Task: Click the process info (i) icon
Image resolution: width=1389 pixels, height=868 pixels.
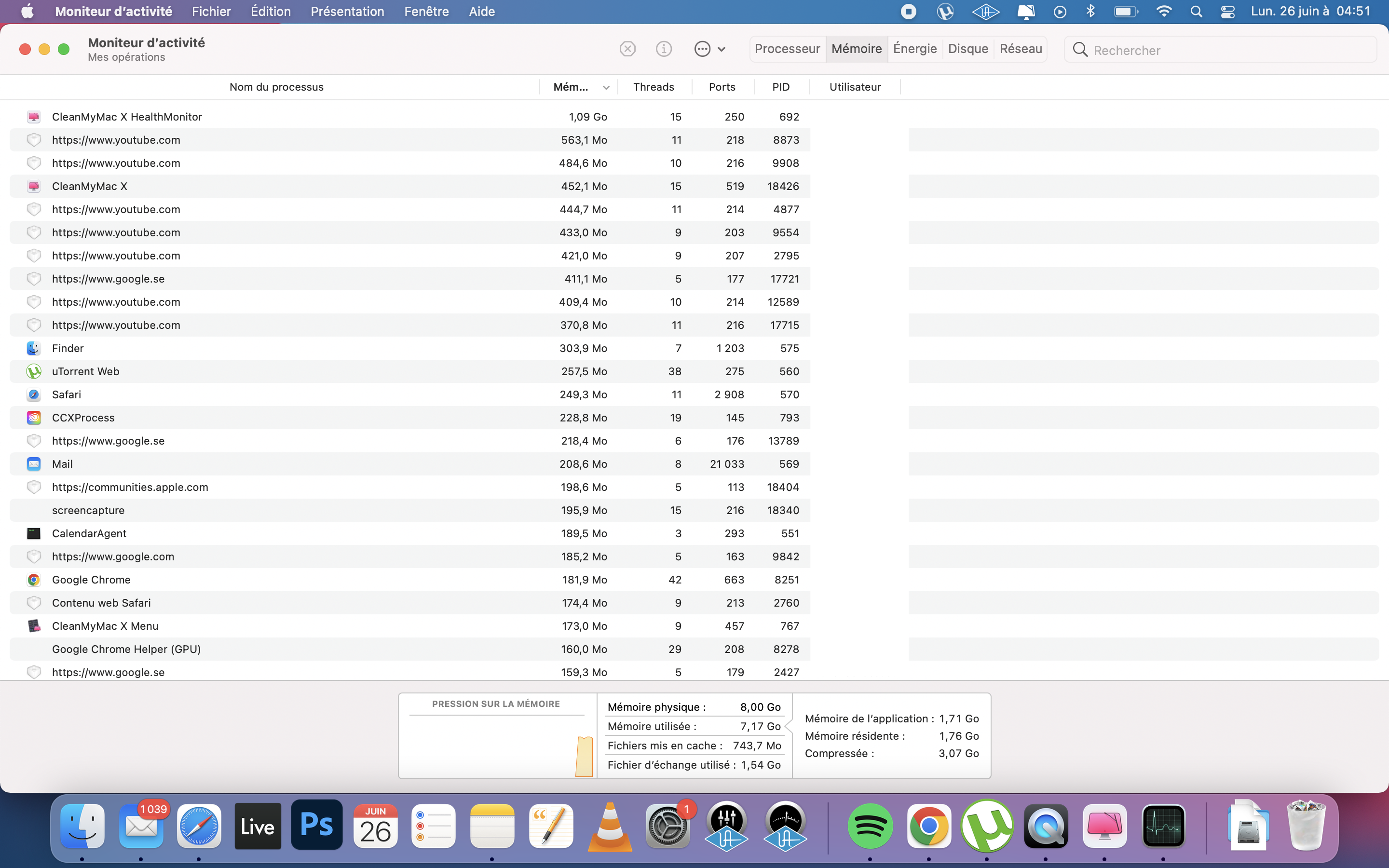Action: [664, 49]
